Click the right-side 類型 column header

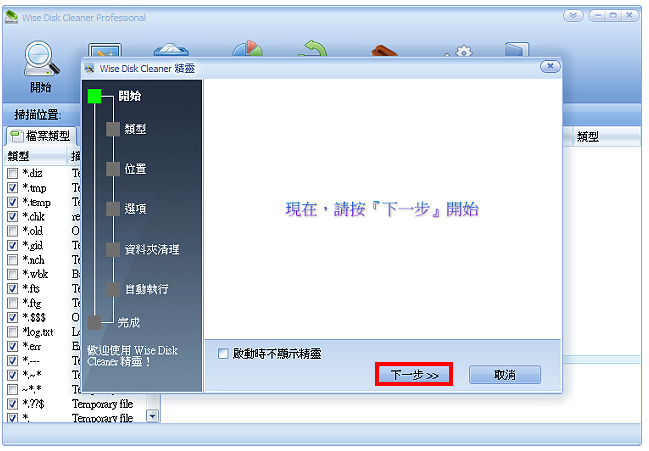606,137
